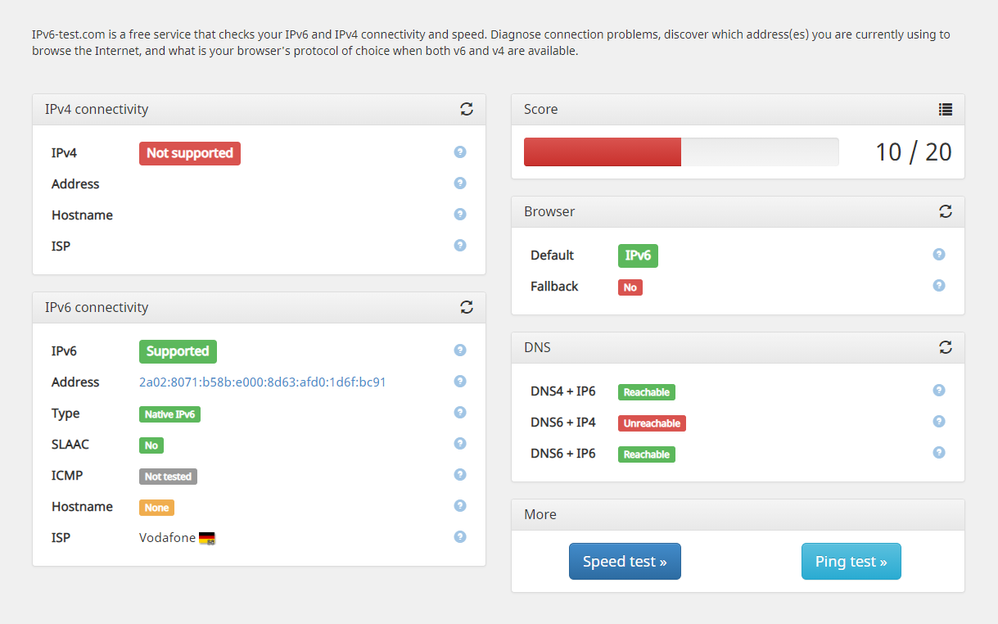
Task: Start the Ping test
Action: (850, 561)
